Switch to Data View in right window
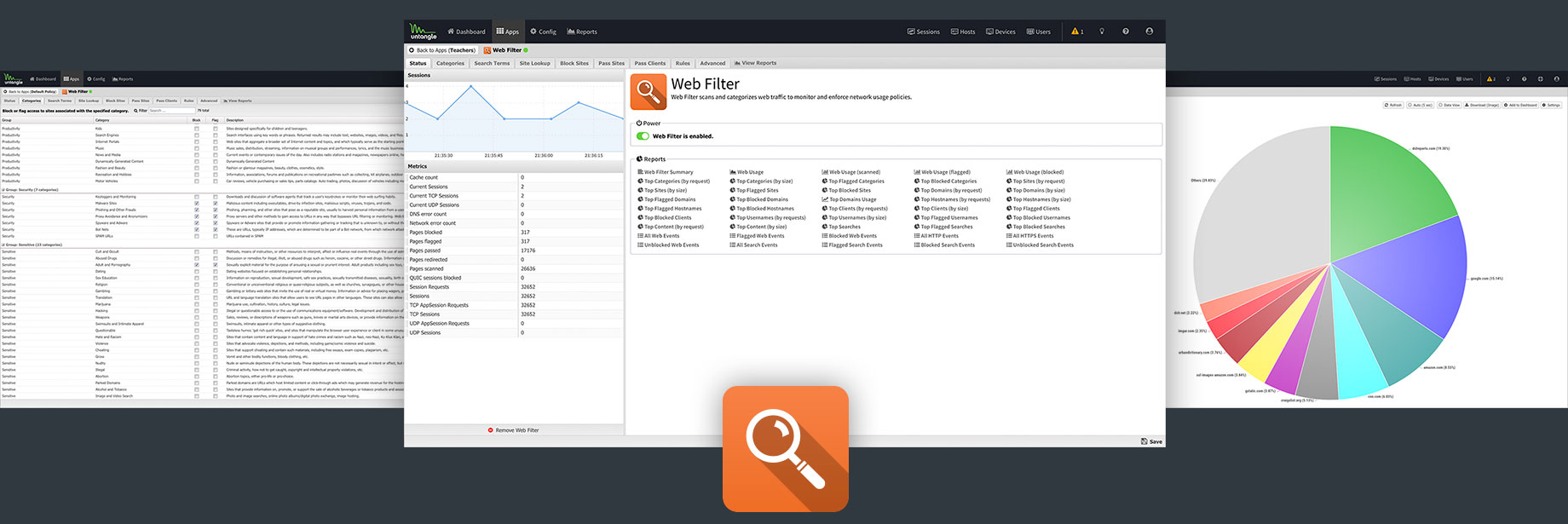Viewport: 1568px width, 524px height. click(x=1449, y=105)
